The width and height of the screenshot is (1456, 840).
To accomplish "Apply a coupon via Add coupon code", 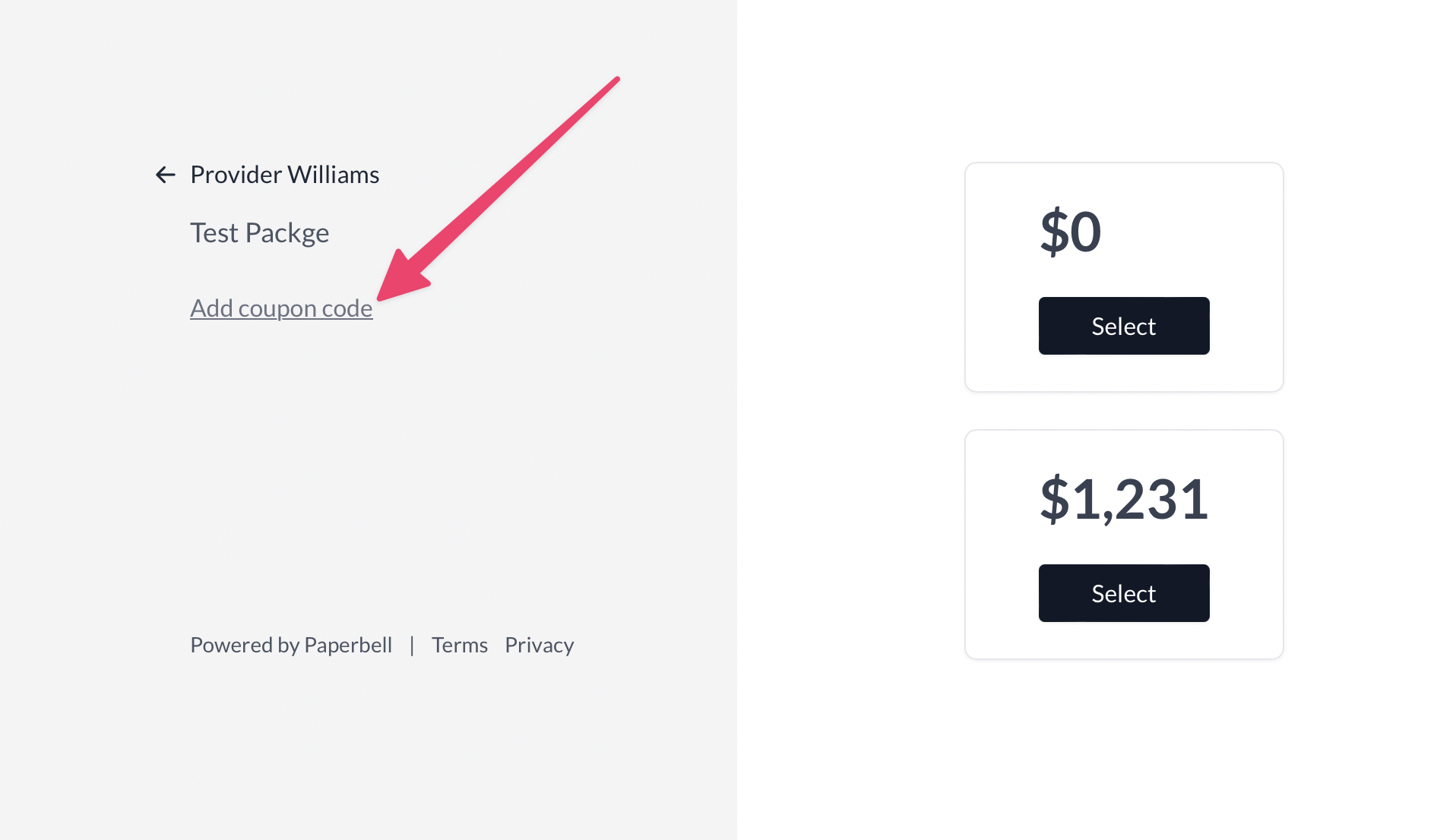I will click(281, 308).
